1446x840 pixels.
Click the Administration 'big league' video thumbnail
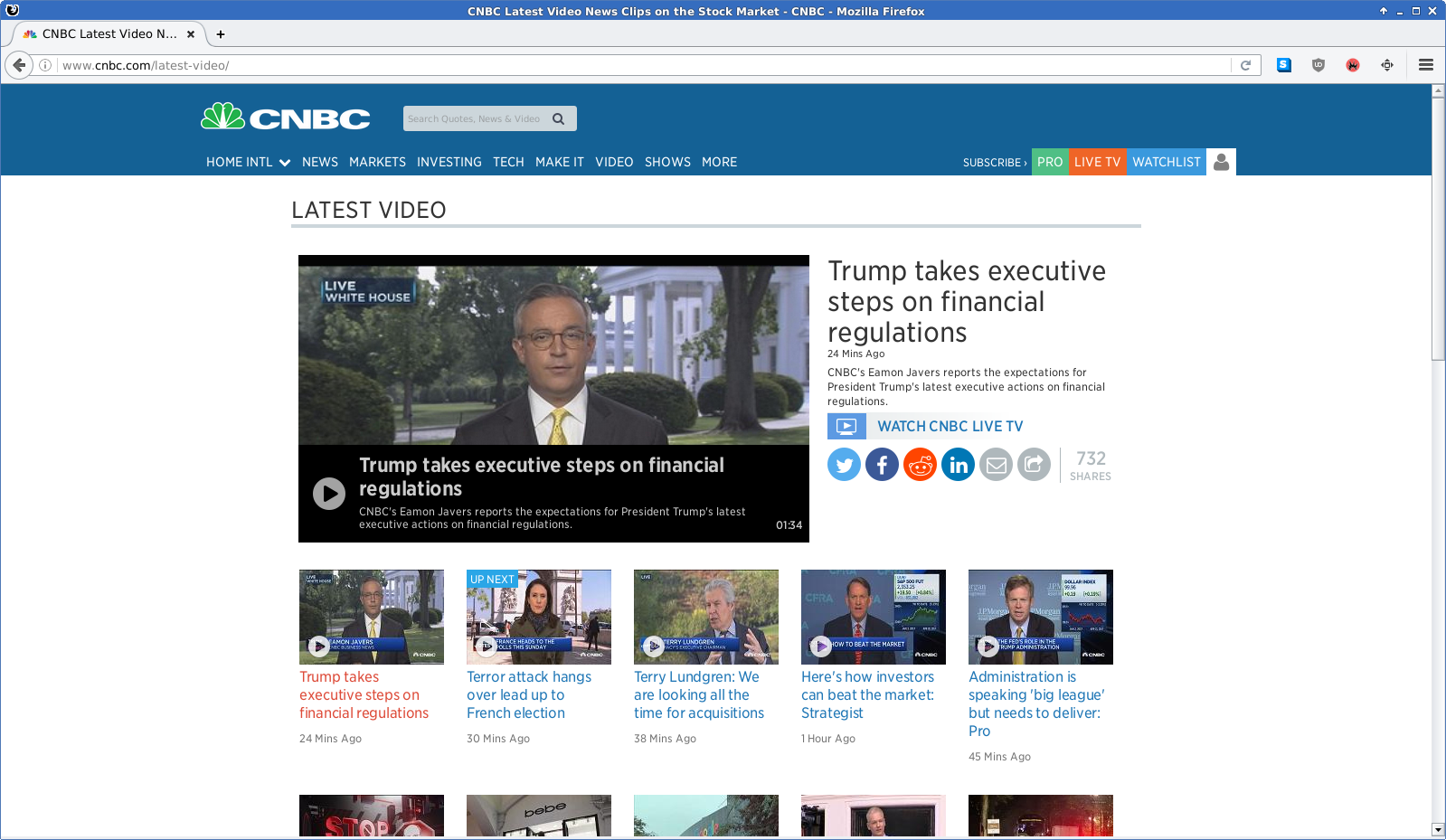1041,617
